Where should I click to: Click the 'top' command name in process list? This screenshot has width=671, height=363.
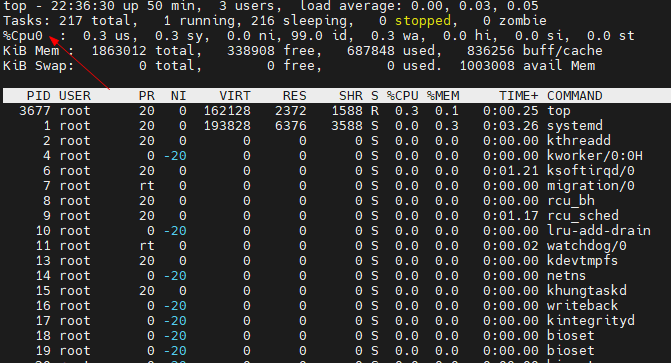(x=559, y=110)
